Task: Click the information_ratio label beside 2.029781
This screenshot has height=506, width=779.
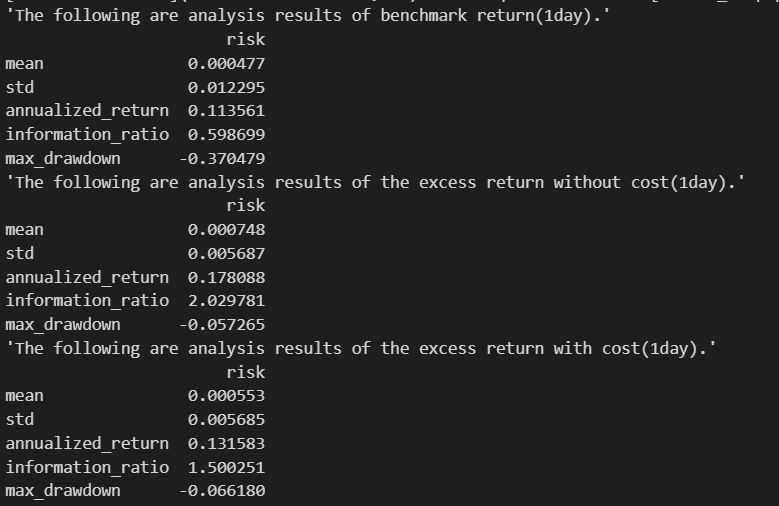Action: 87,300
